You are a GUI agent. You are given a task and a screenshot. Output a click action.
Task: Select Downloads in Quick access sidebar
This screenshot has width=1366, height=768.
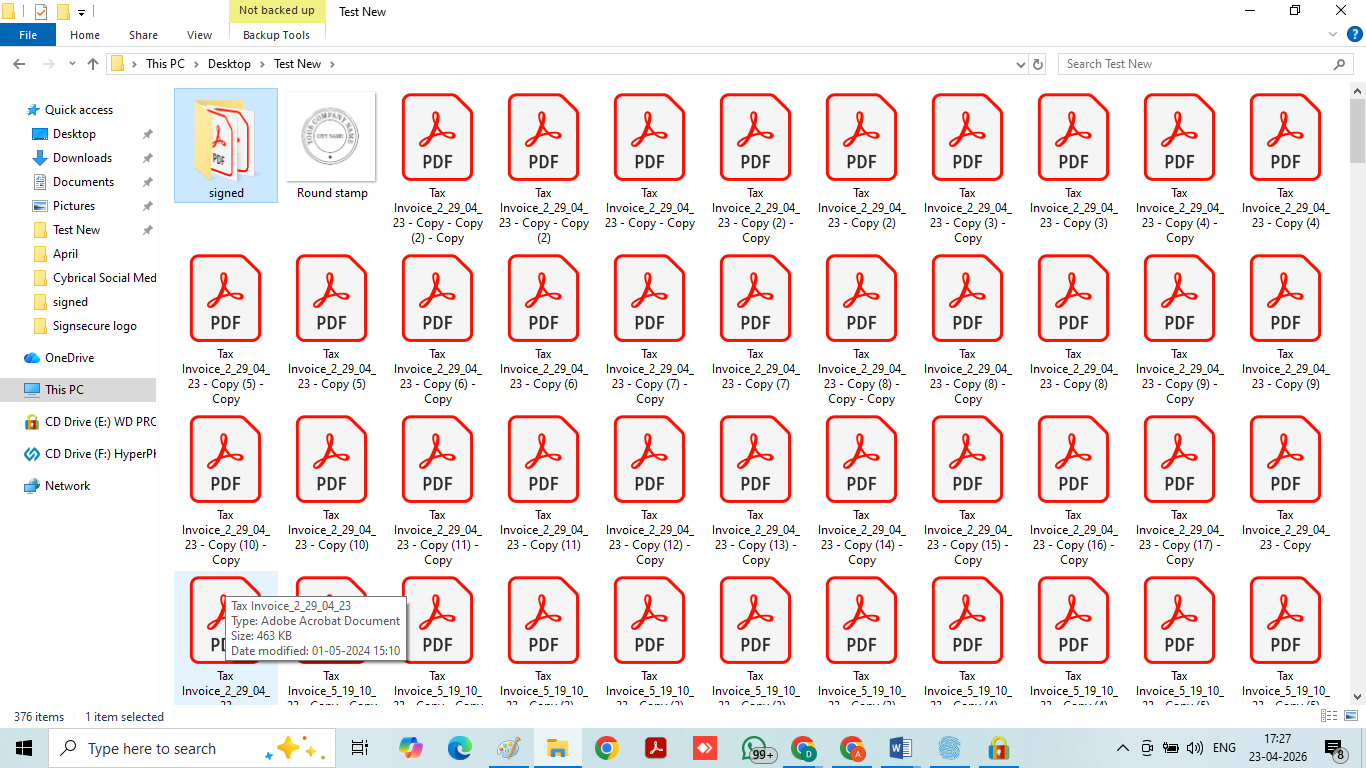click(x=82, y=158)
